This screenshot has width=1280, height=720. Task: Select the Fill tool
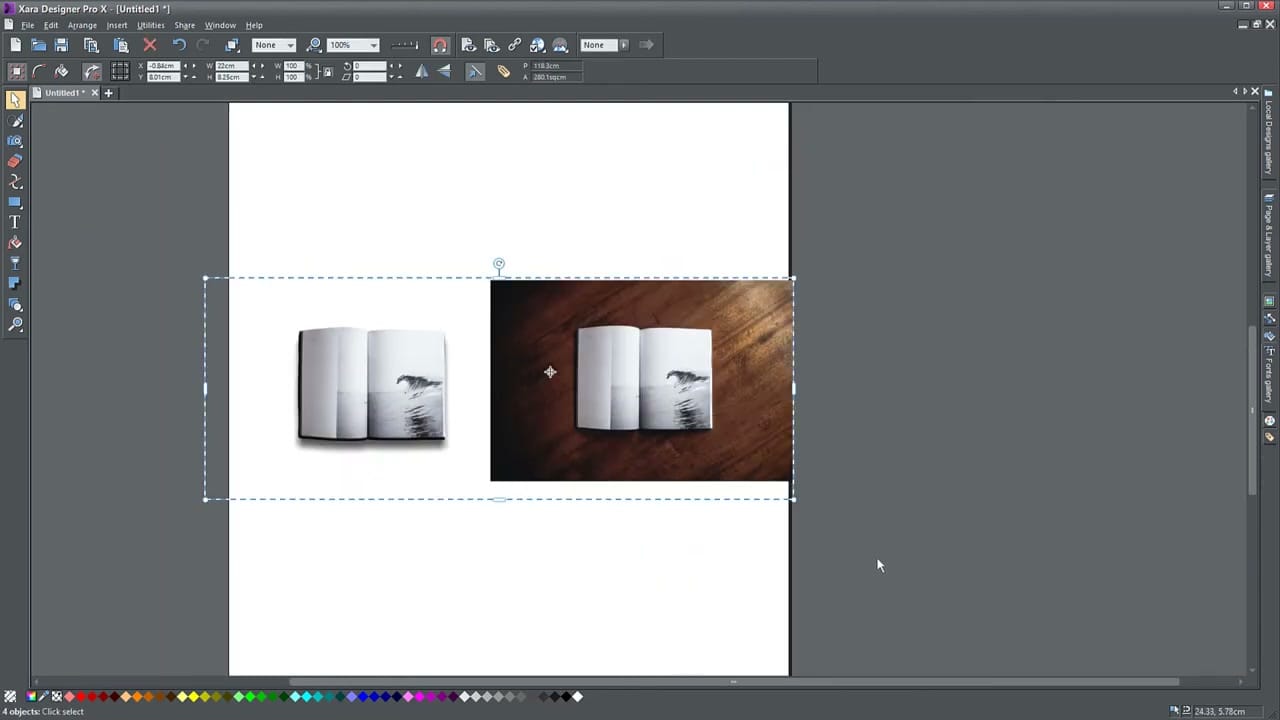pyautogui.click(x=15, y=242)
